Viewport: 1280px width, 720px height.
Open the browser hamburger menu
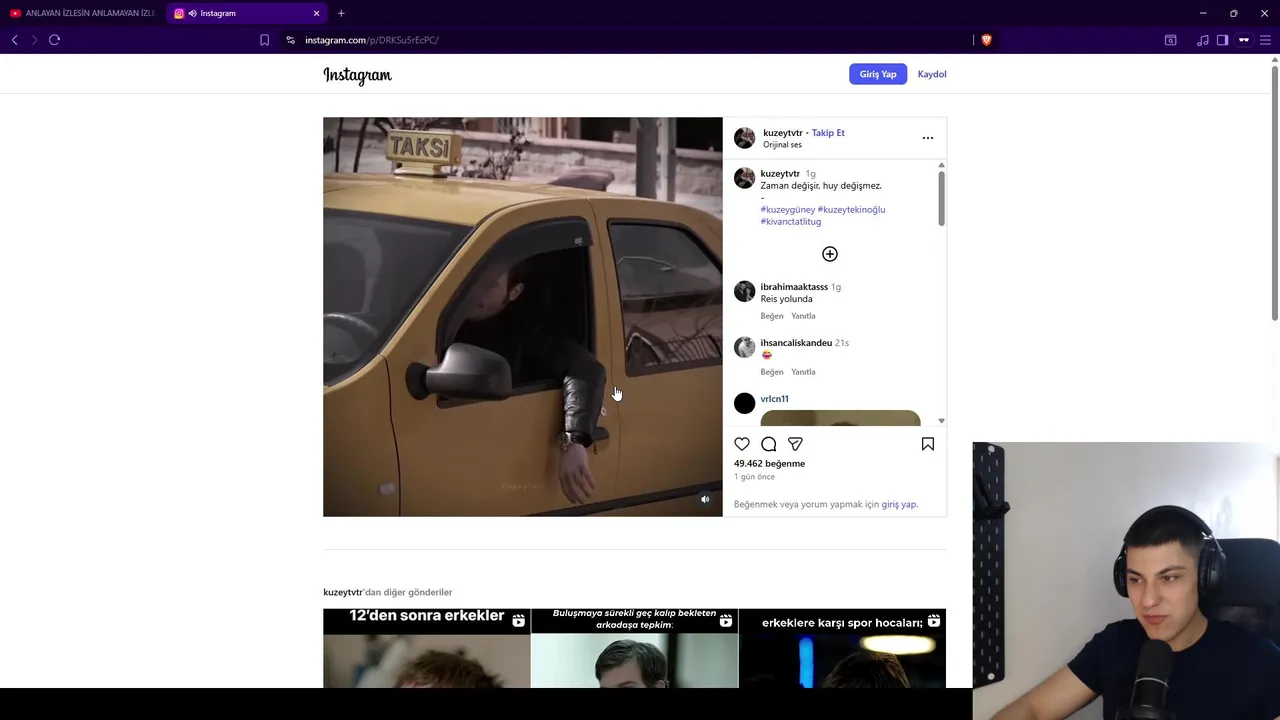click(x=1265, y=40)
